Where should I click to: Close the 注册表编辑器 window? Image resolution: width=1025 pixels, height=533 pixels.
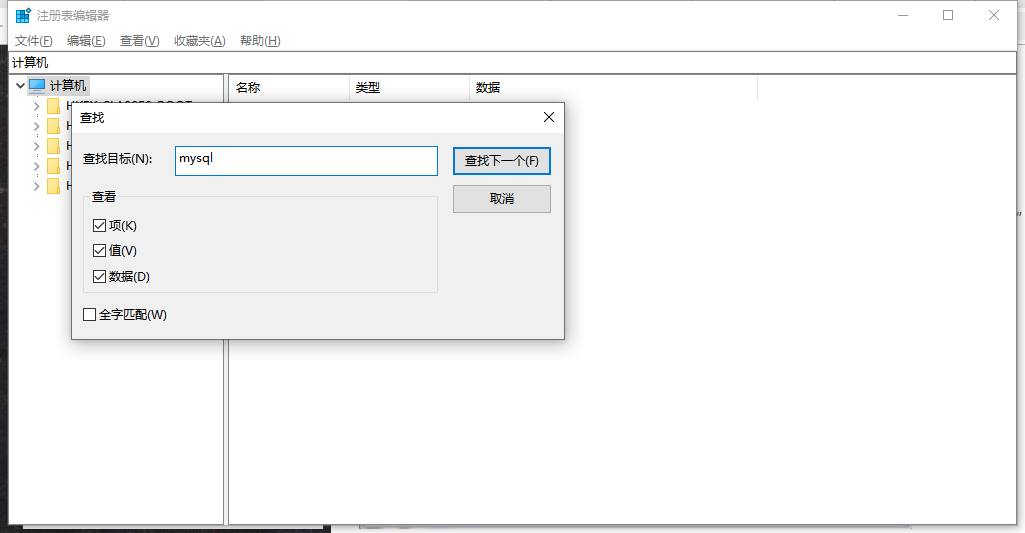[x=994, y=15]
